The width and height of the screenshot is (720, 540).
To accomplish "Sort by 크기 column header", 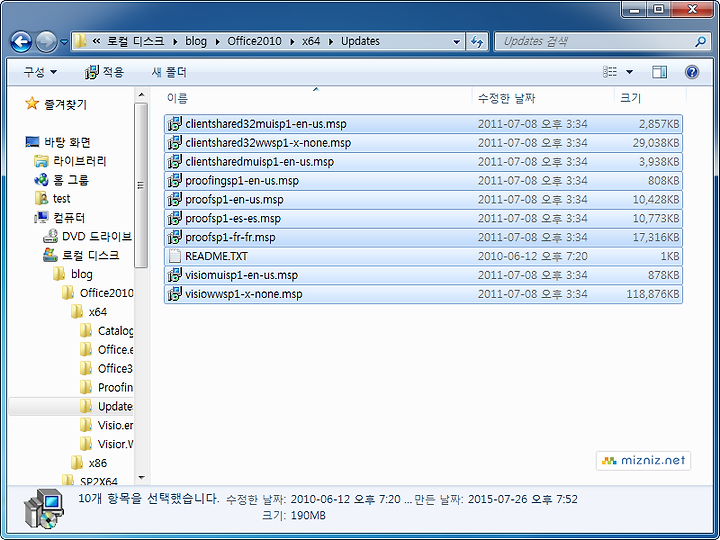I will point(630,98).
